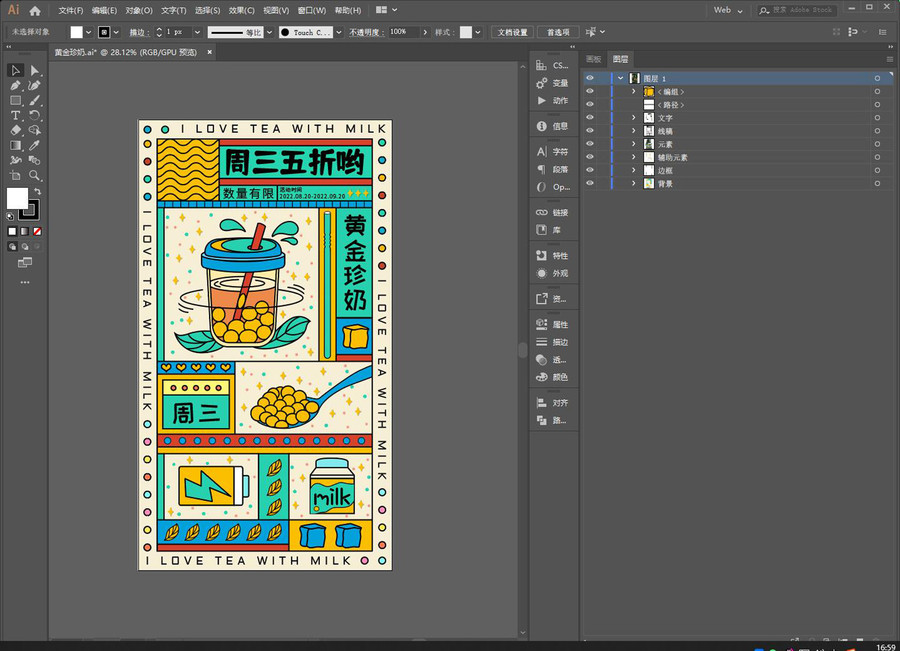900x651 pixels.
Task: Select the Artboard tool
Action: click(x=15, y=175)
